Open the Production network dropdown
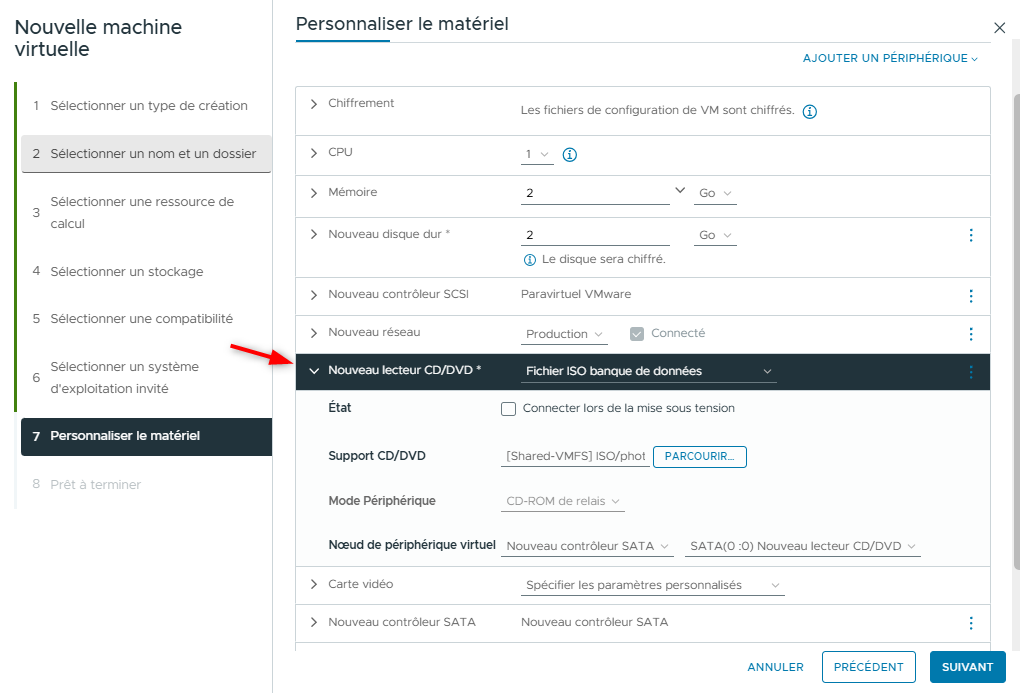 pyautogui.click(x=565, y=334)
